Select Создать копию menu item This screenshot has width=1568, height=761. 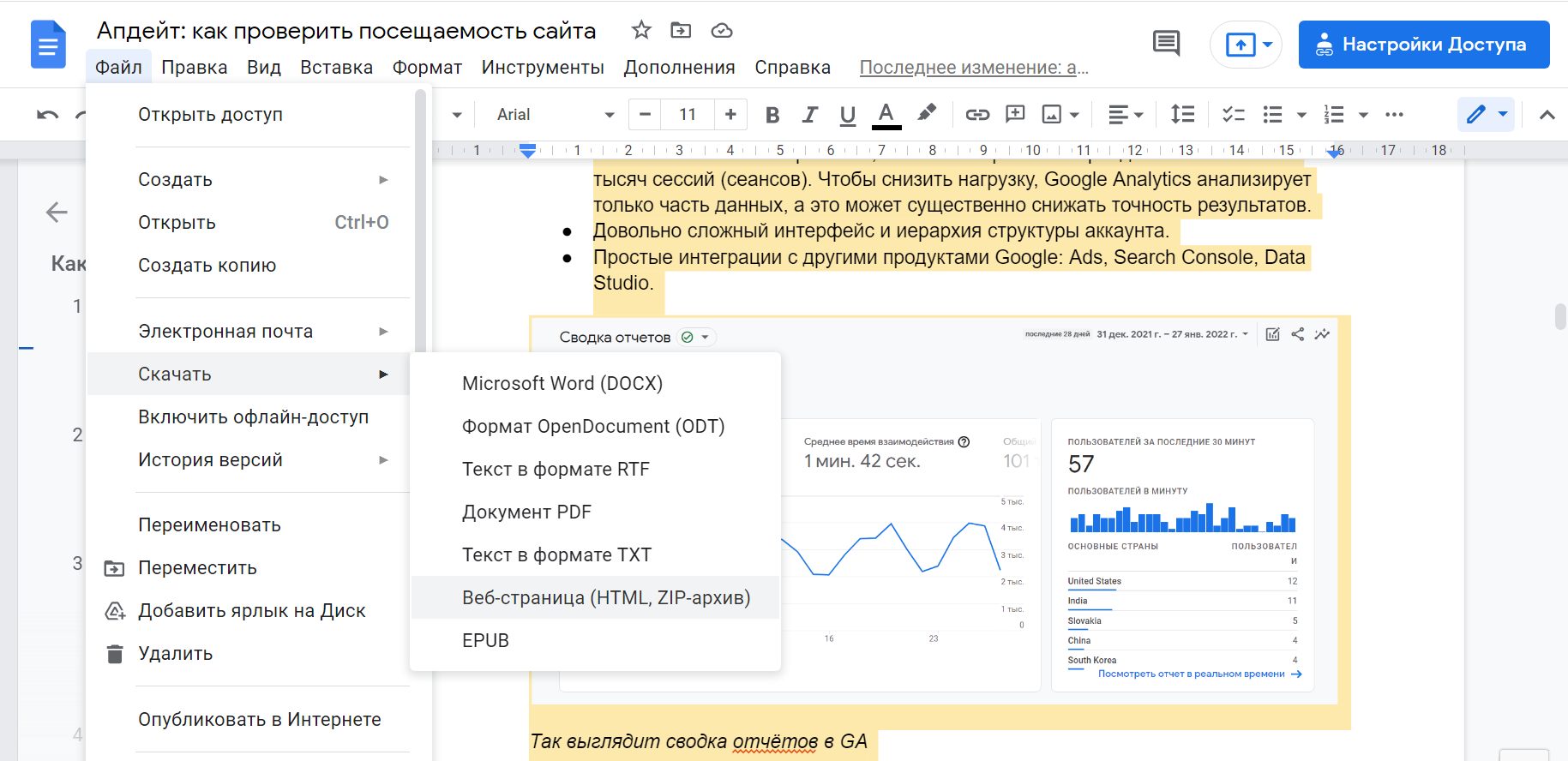tap(249, 265)
